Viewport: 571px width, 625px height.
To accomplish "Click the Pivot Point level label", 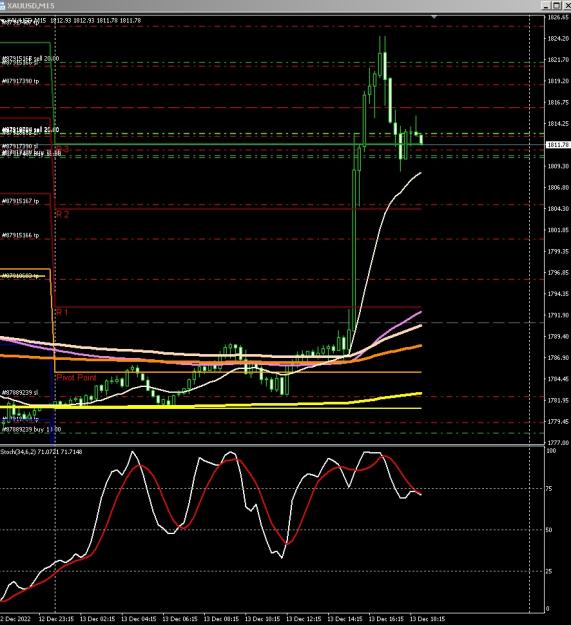I will coord(77,377).
